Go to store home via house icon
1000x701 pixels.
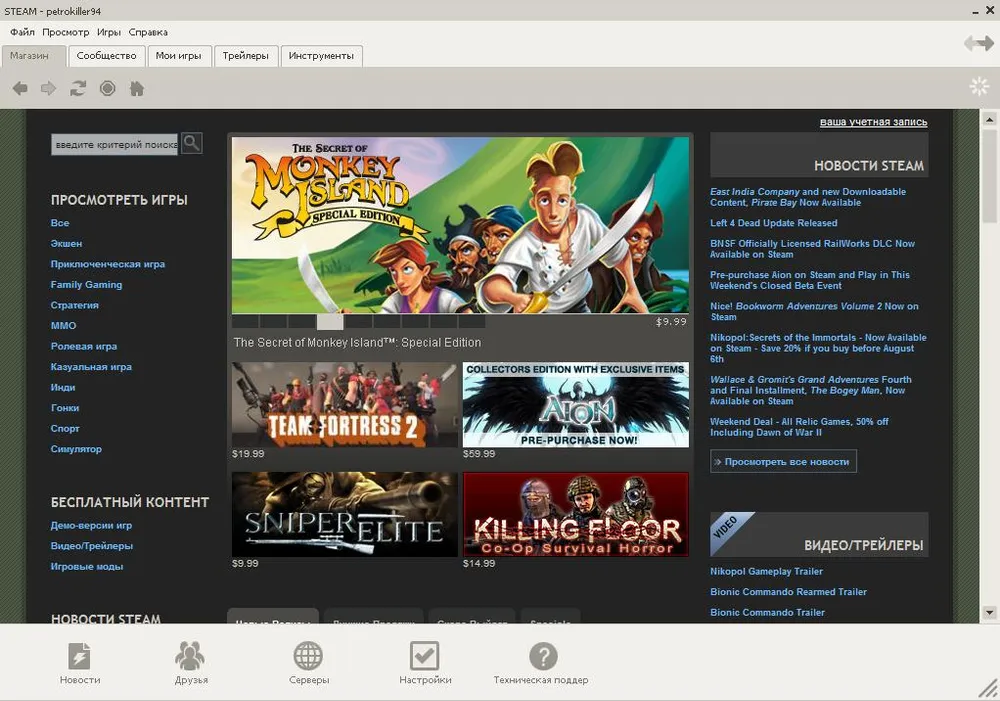pos(137,89)
